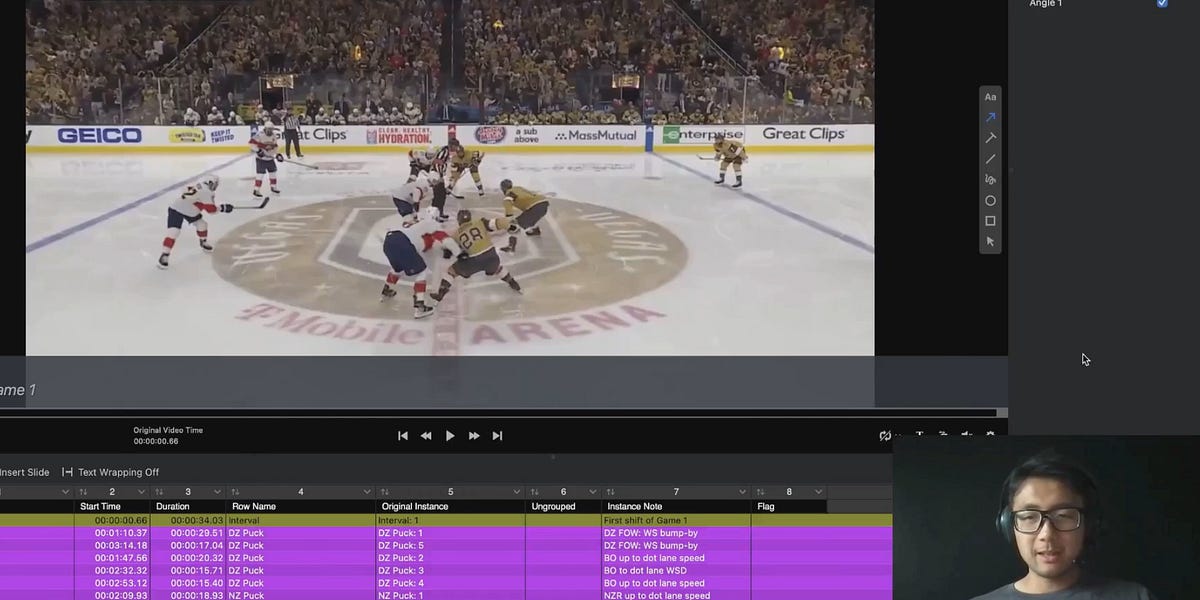Select the line drawing tool
1200x600 pixels.
coord(990,159)
